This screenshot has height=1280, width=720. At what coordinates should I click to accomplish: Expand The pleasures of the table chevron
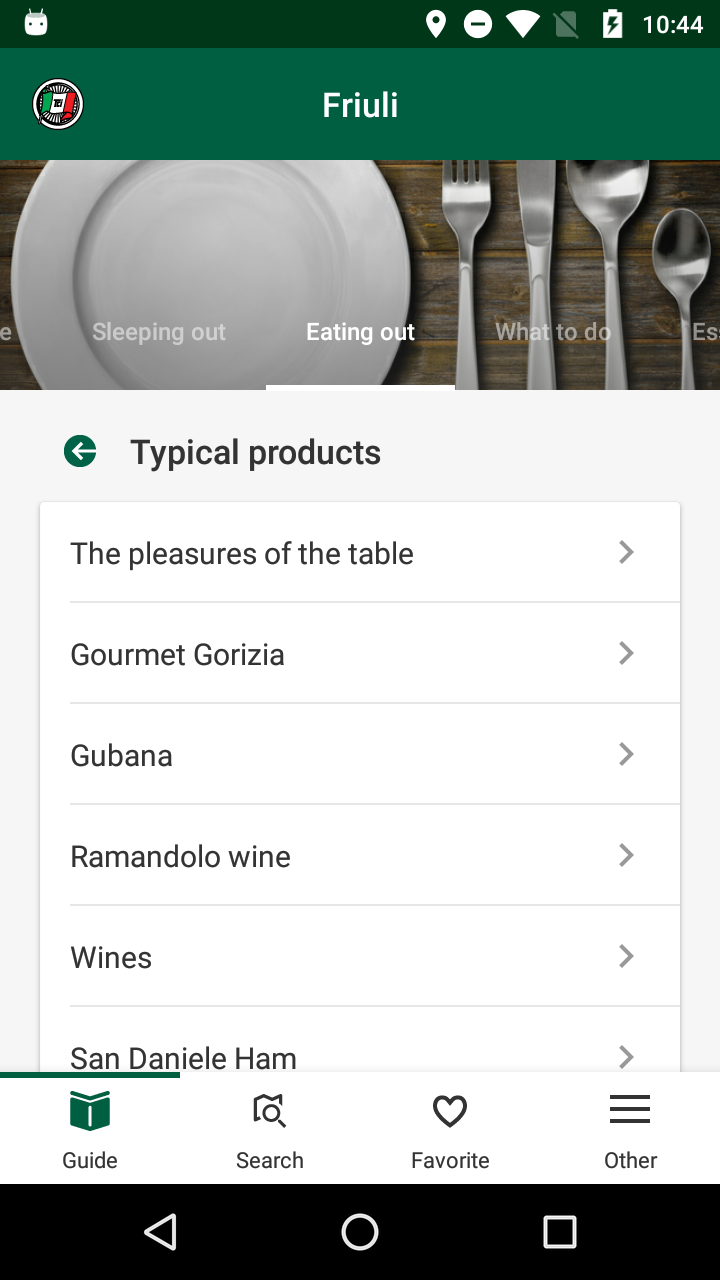[x=626, y=552]
